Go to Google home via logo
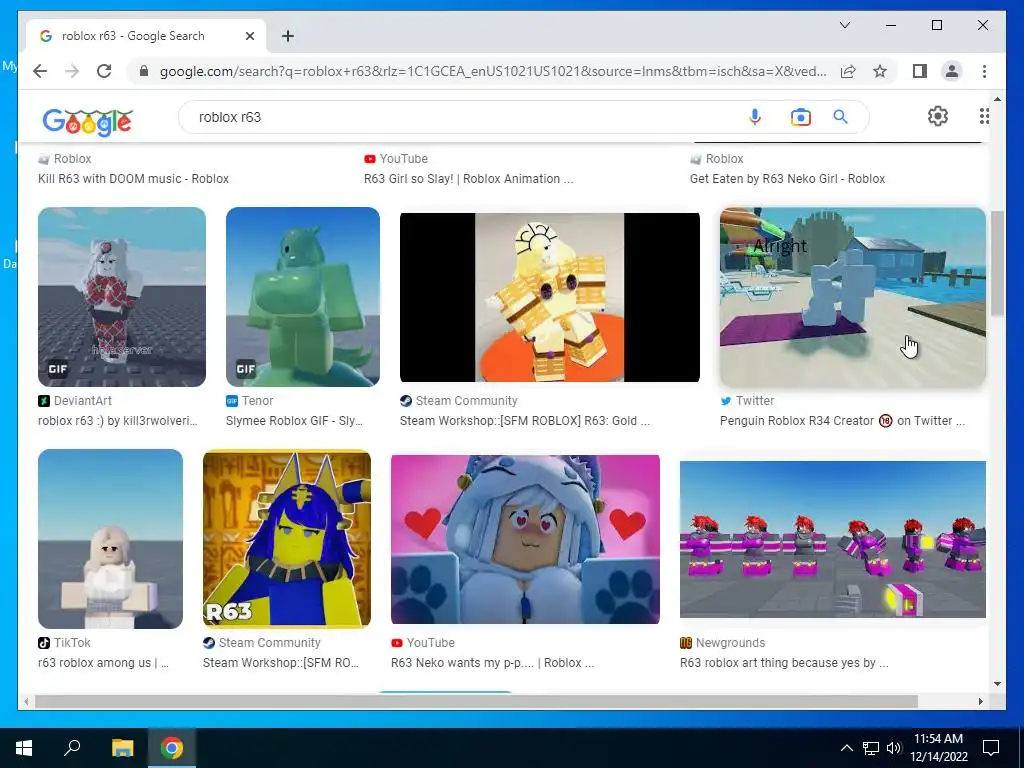Viewport: 1024px width, 768px height. pyautogui.click(x=88, y=121)
